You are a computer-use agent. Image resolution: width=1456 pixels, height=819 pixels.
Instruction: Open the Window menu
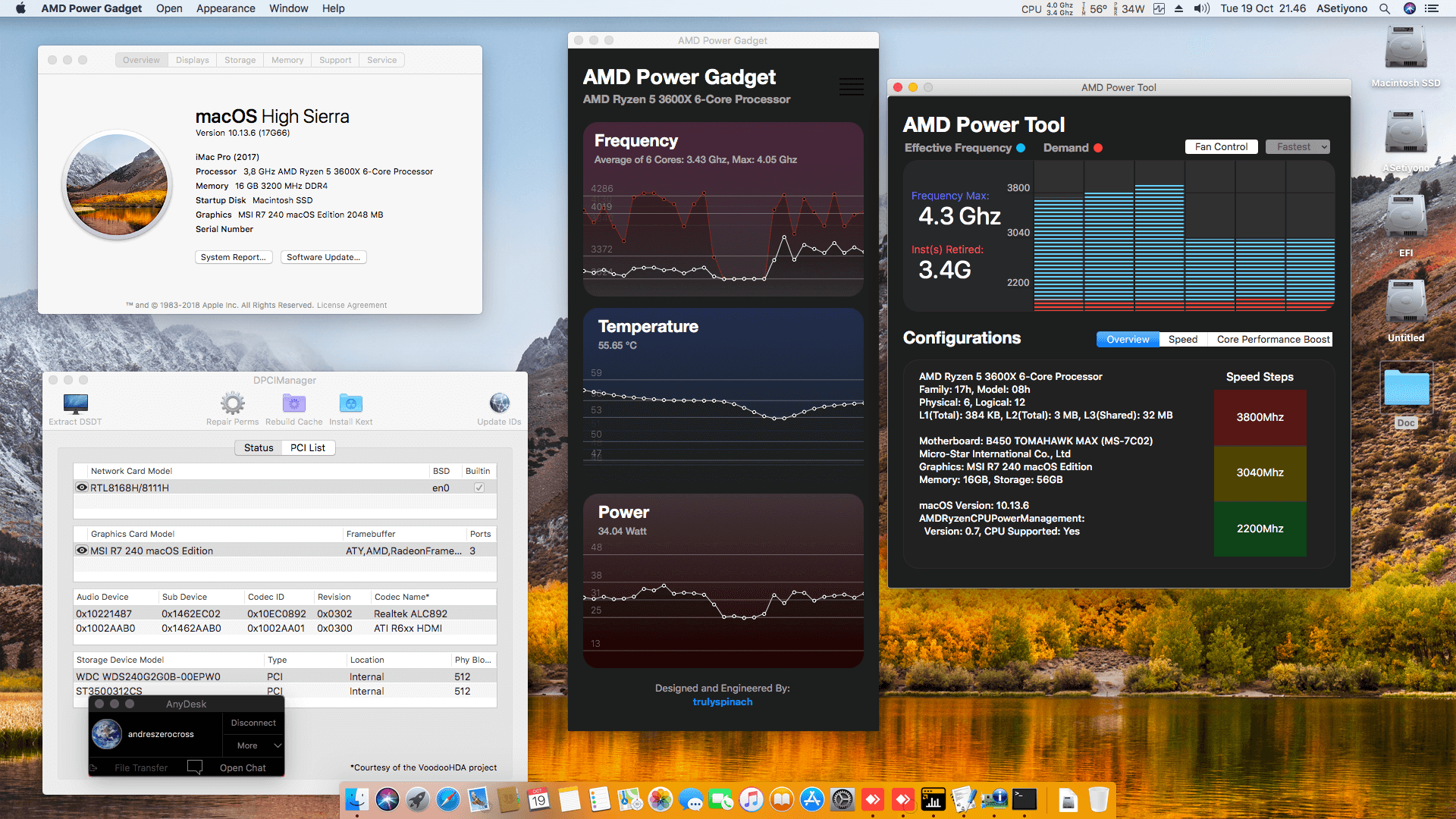pos(288,8)
